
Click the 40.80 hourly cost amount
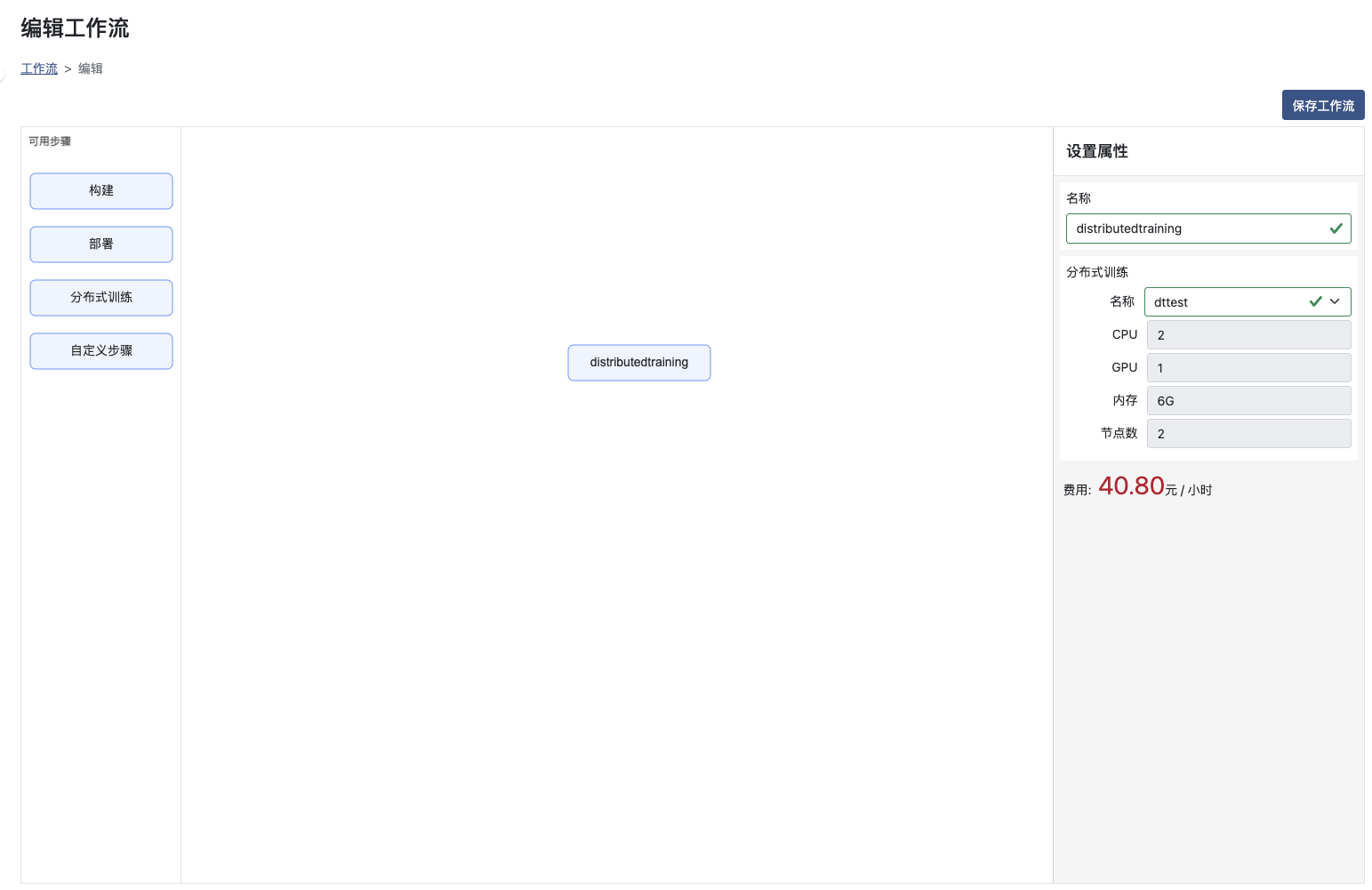point(1131,486)
